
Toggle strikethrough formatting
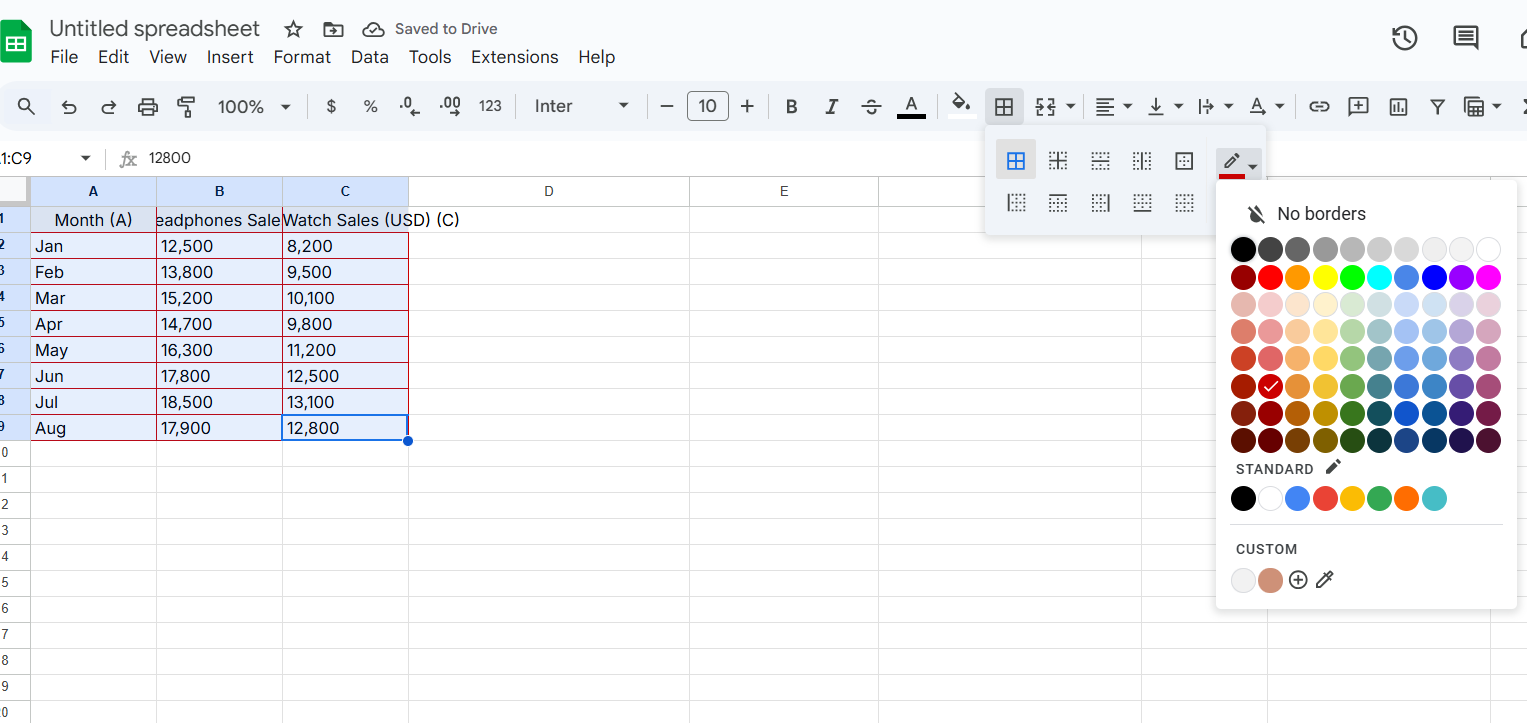(871, 106)
